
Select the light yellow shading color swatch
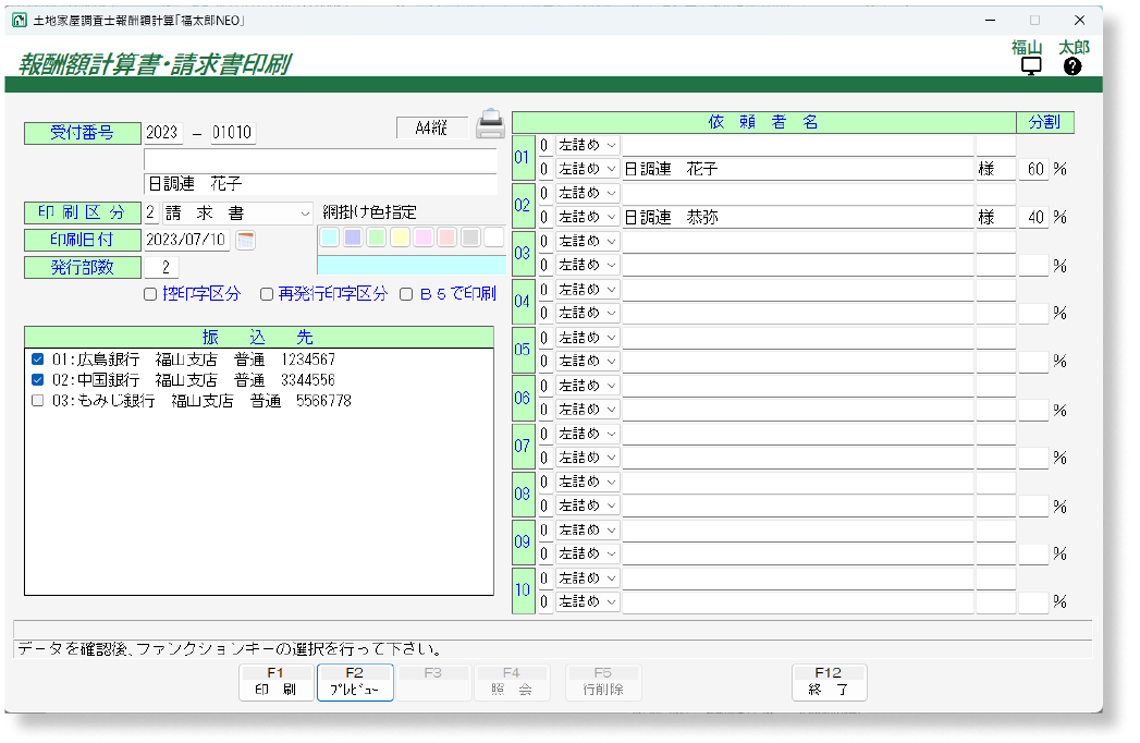point(399,238)
